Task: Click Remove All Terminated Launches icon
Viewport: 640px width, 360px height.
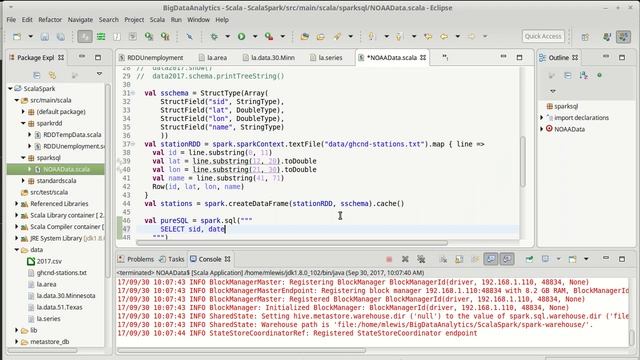Action: pos(421,259)
